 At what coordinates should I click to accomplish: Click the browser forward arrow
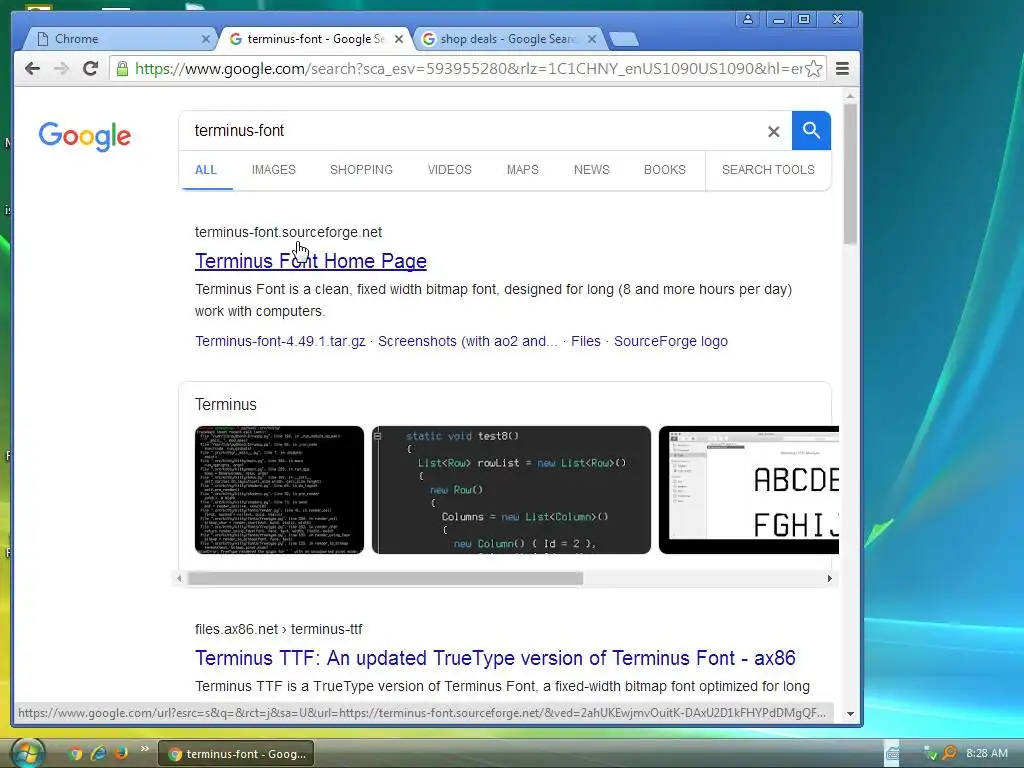(61, 69)
